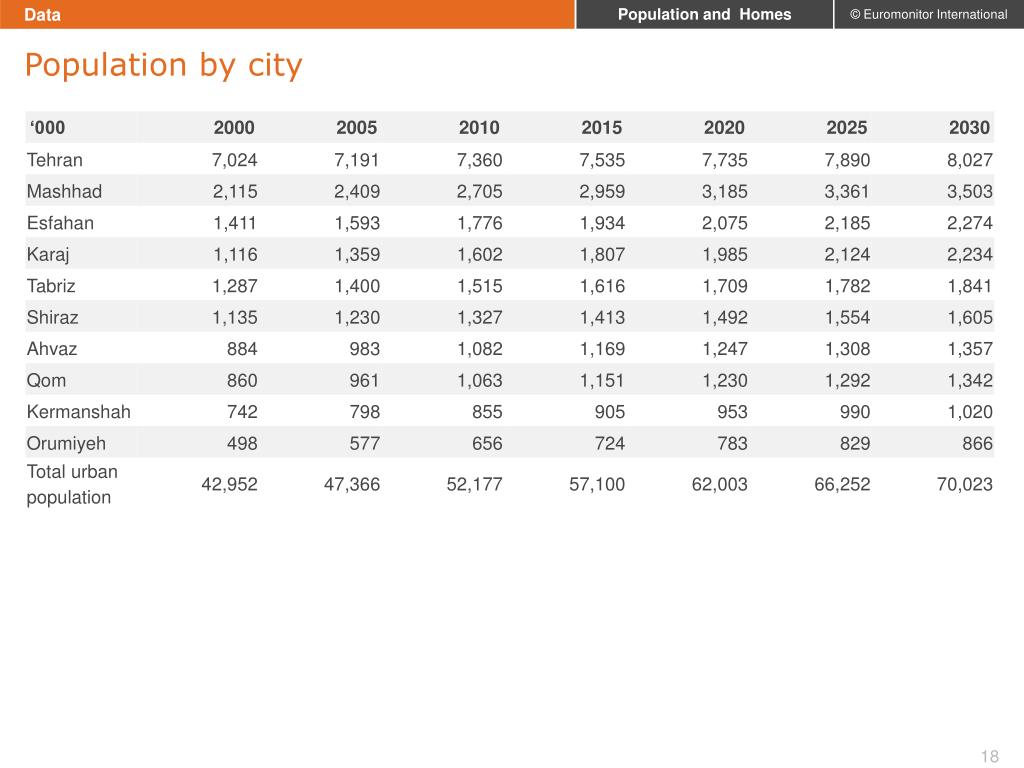1024x768 pixels.
Task: Click Kermanshah's 2010 value 855
Action: (x=487, y=412)
